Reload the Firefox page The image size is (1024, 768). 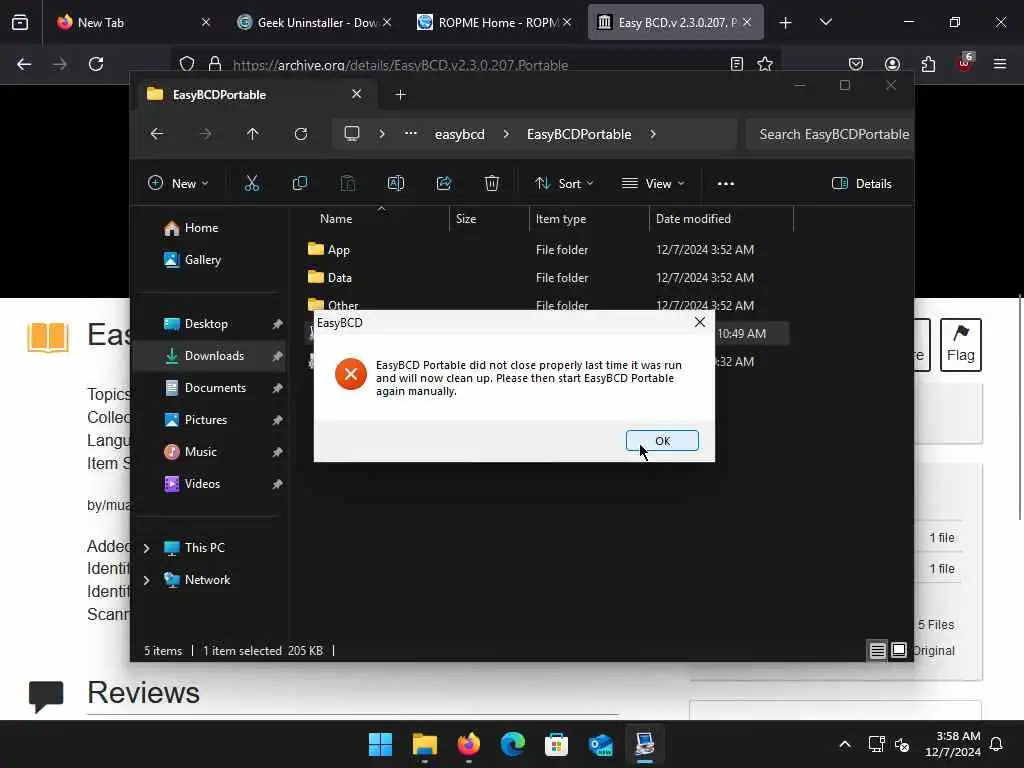[96, 64]
